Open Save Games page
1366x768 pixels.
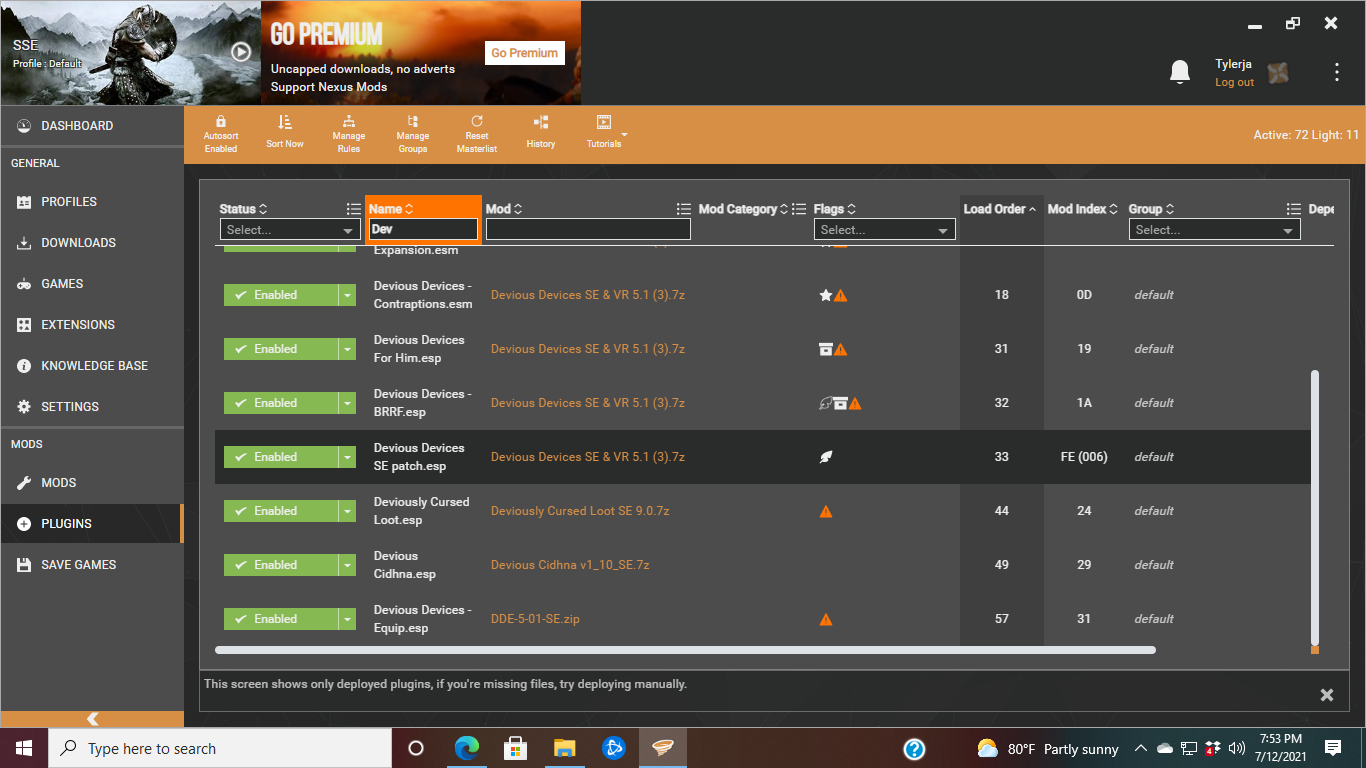point(92,565)
